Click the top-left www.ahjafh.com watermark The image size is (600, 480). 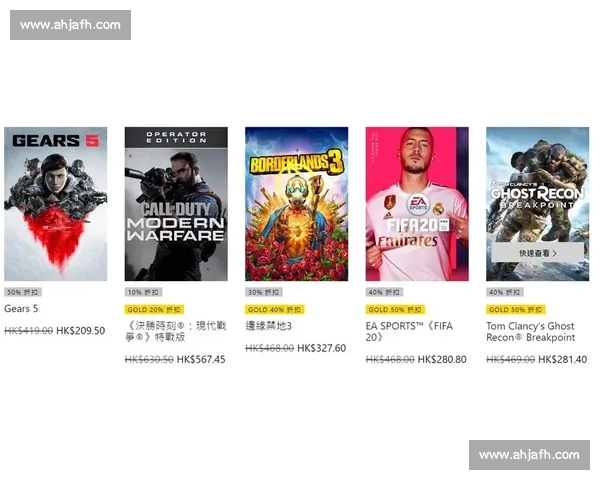[70, 25]
